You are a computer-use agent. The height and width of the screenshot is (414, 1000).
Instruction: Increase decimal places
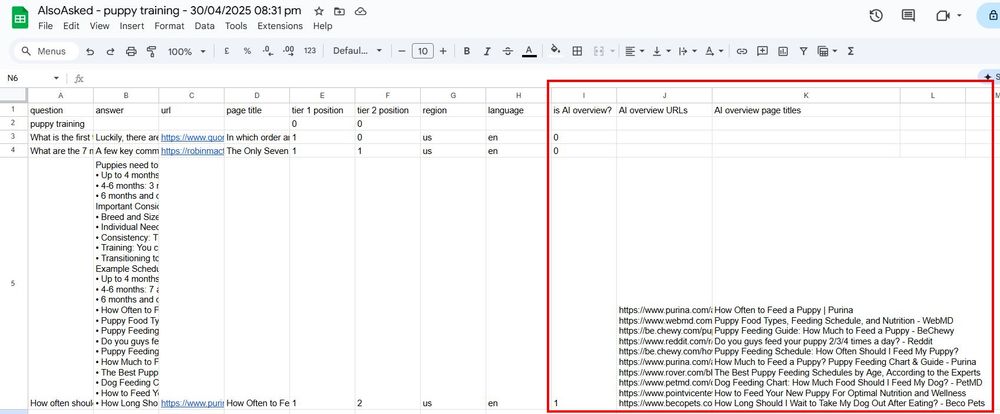288,51
